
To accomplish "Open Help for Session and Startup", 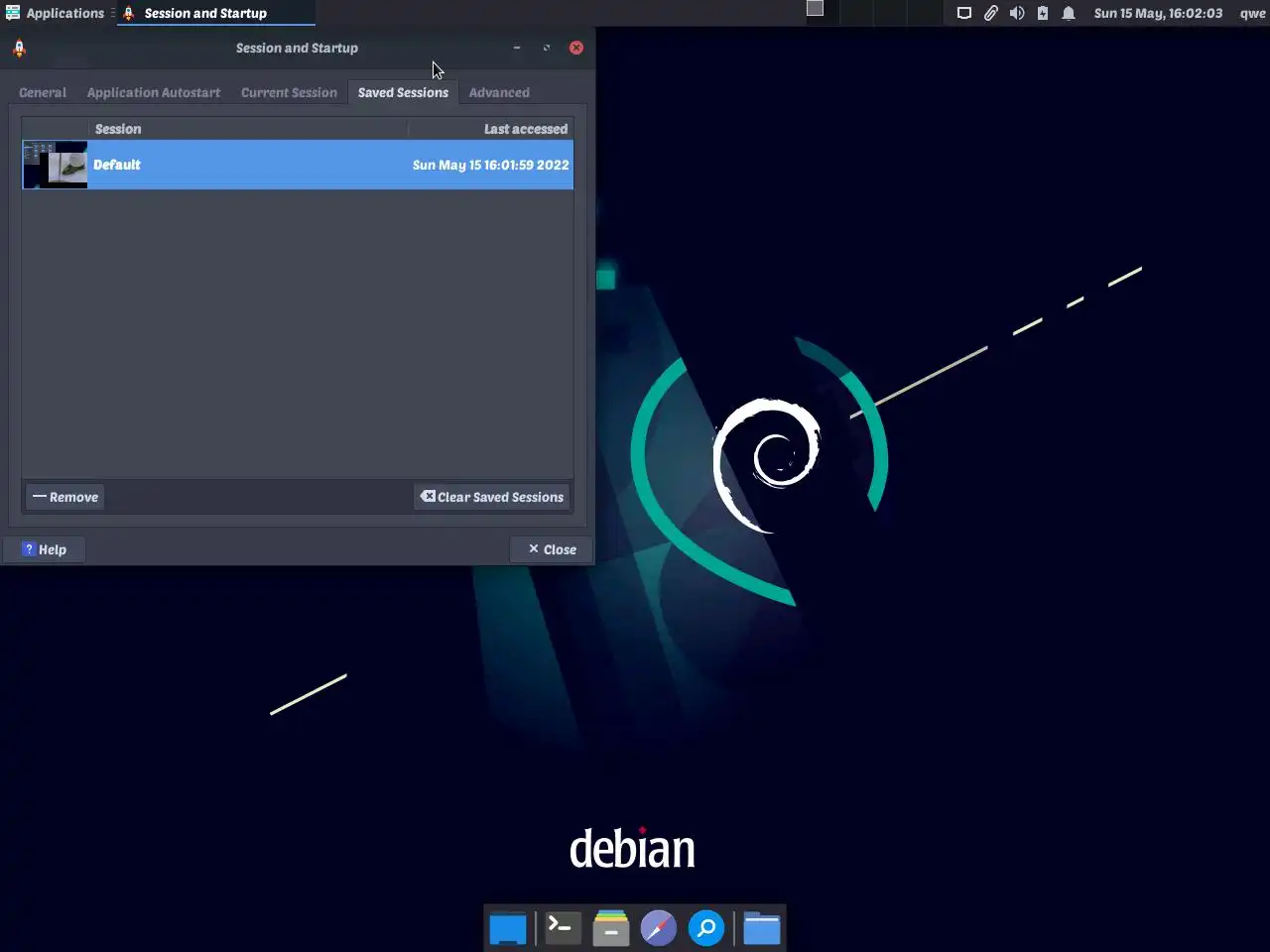I will [44, 549].
